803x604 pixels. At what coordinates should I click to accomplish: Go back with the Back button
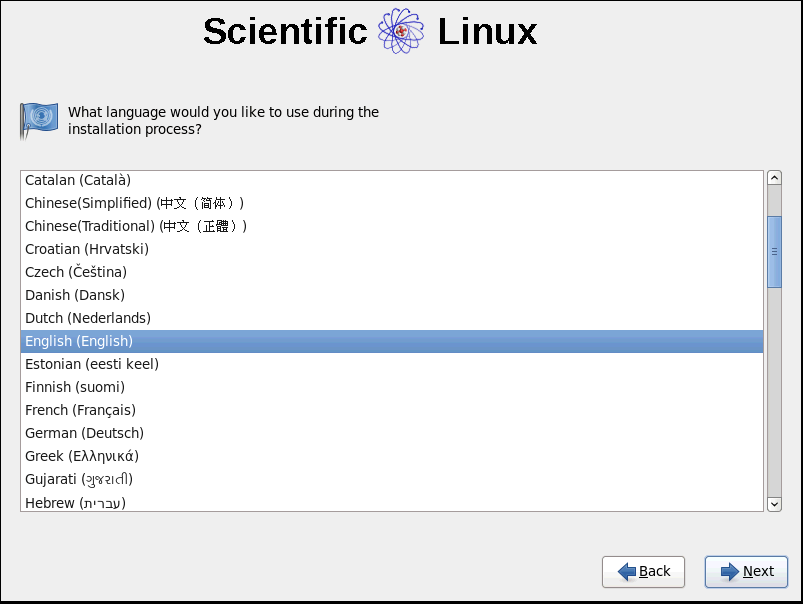coord(643,571)
